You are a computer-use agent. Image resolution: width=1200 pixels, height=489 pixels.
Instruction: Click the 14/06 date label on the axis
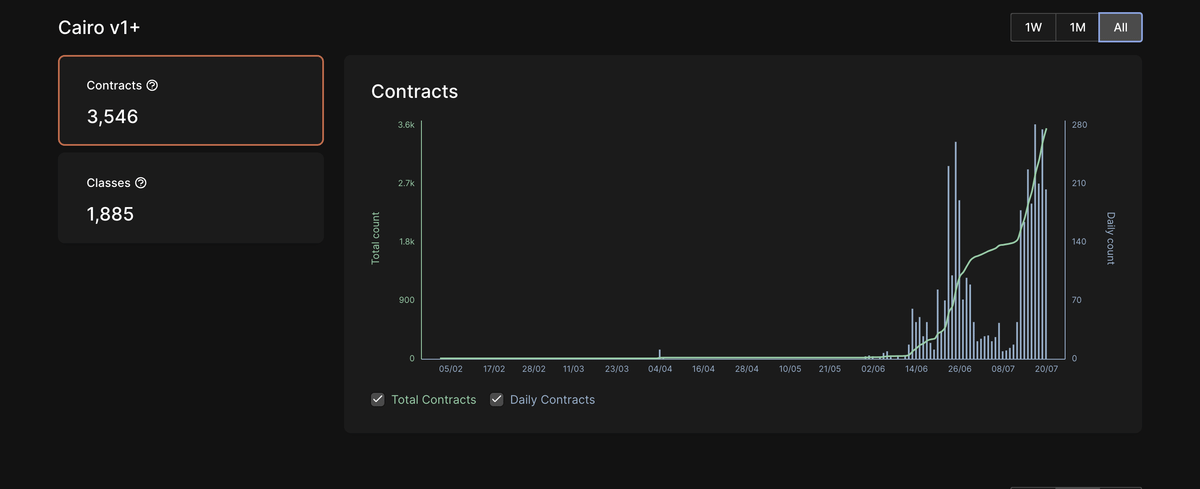pyautogui.click(x=916, y=369)
